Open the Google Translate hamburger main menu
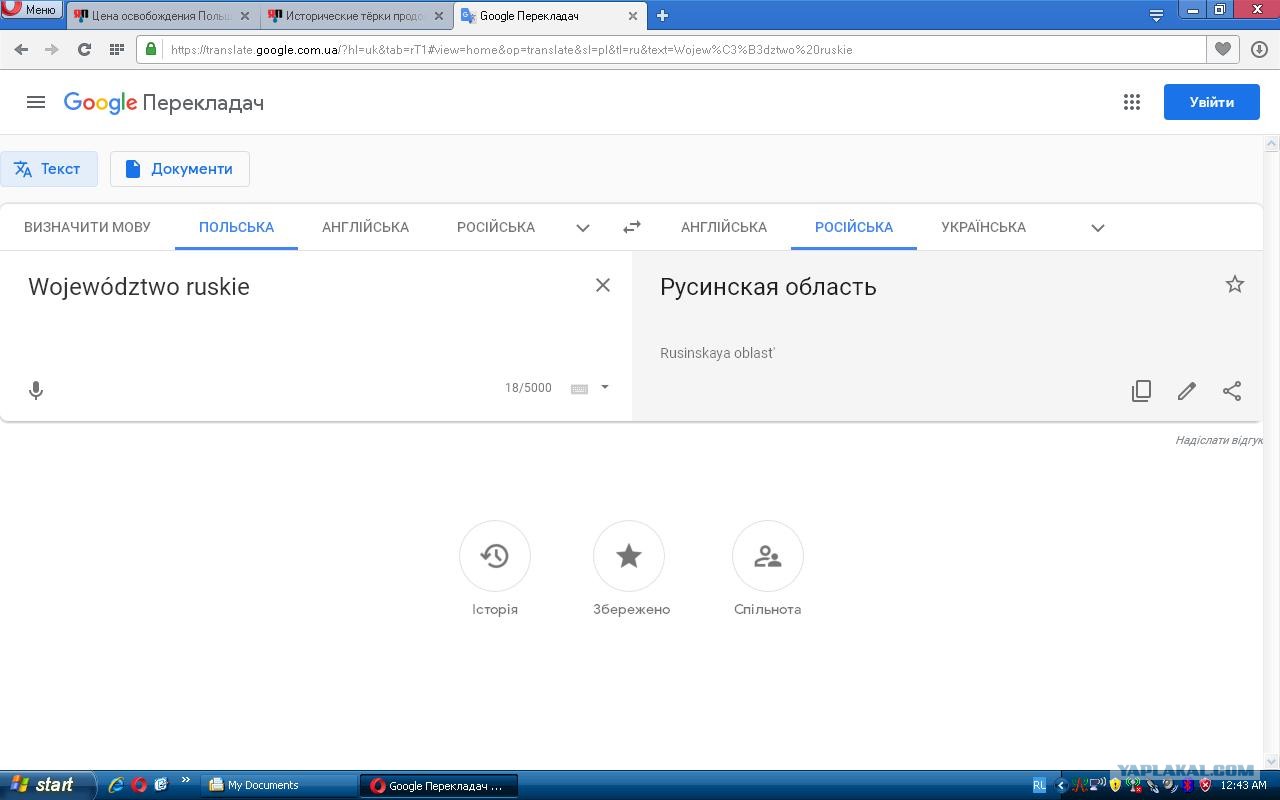This screenshot has width=1280, height=800. (36, 102)
